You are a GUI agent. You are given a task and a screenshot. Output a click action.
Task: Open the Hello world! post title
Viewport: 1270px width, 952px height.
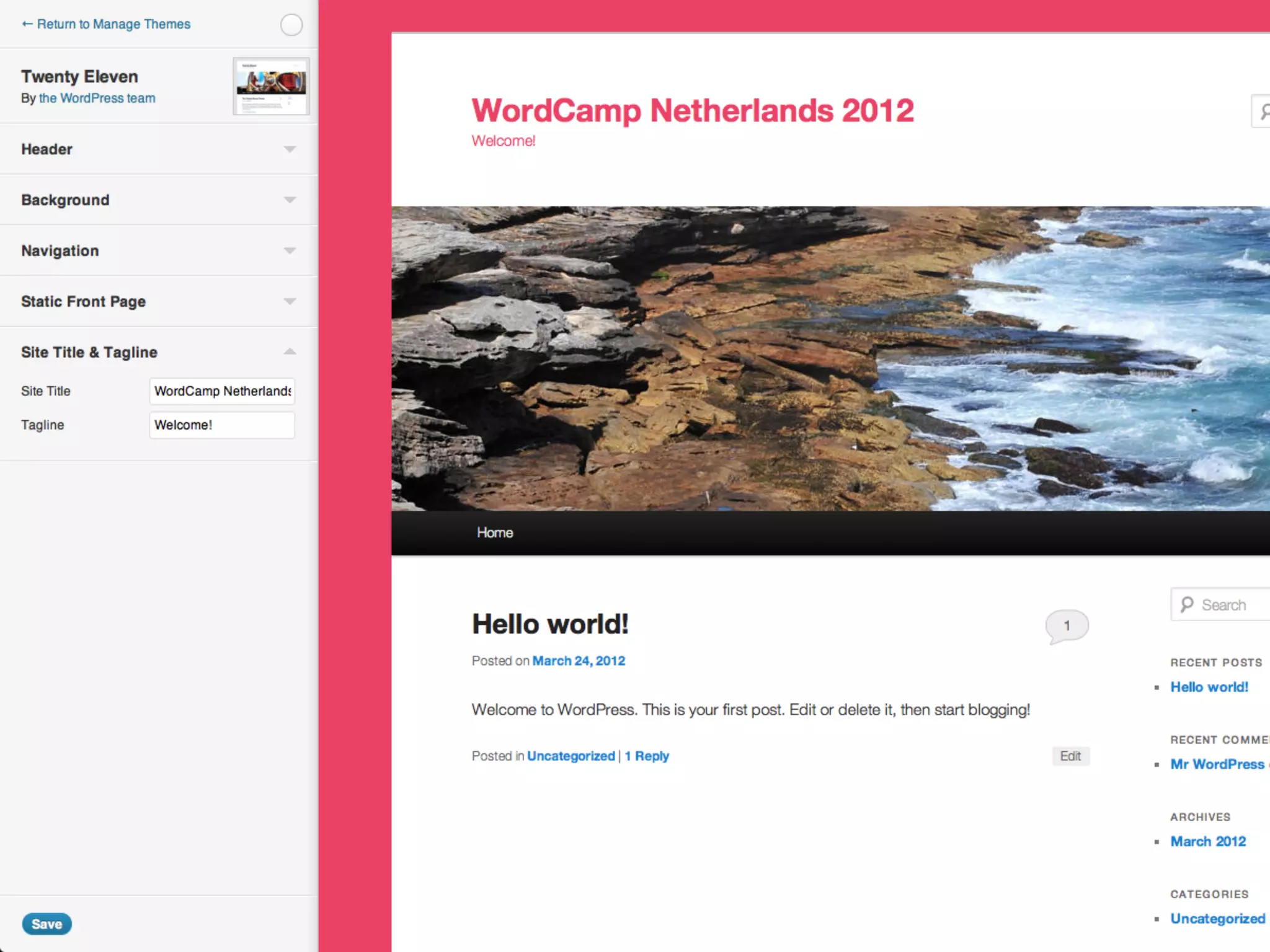click(549, 624)
